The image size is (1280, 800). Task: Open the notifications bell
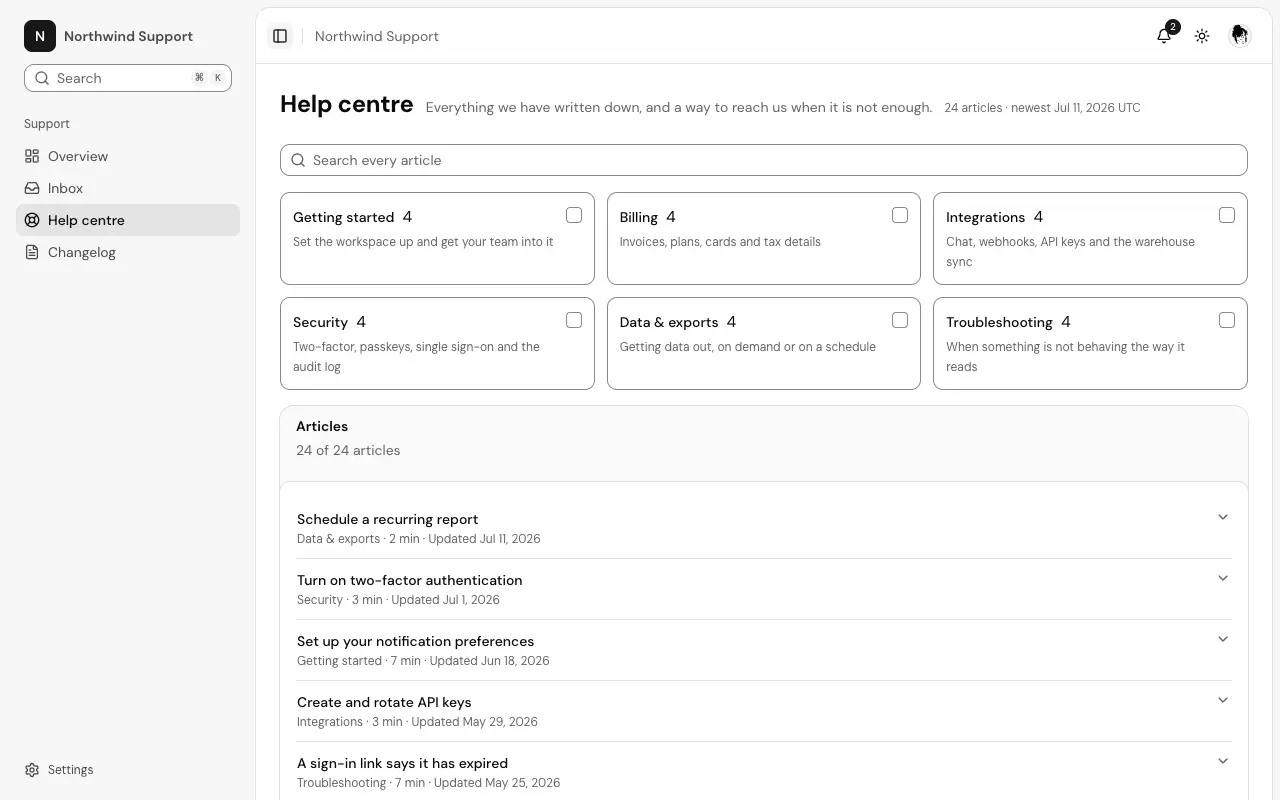pyautogui.click(x=1164, y=36)
